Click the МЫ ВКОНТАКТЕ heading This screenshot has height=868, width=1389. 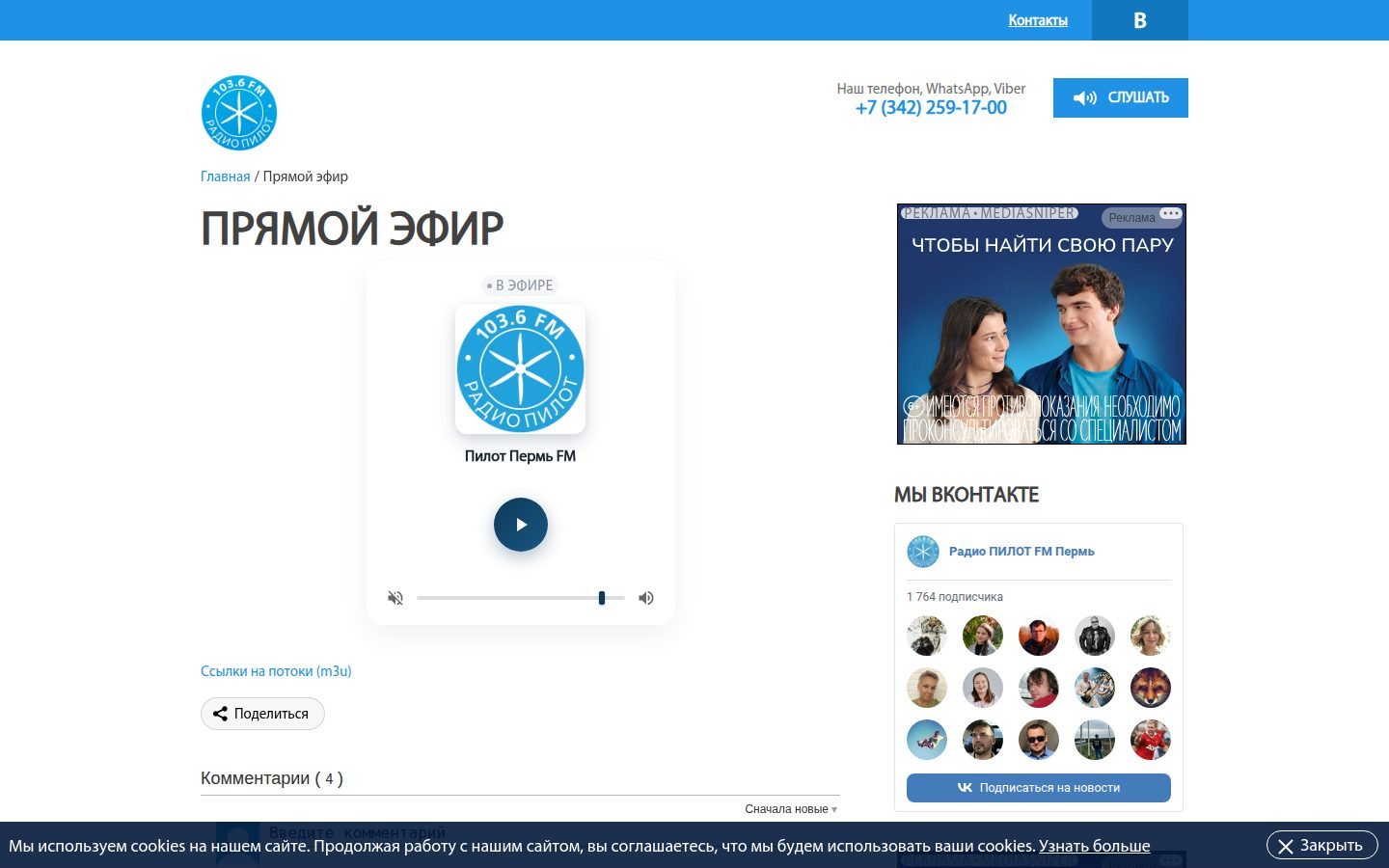967,495
